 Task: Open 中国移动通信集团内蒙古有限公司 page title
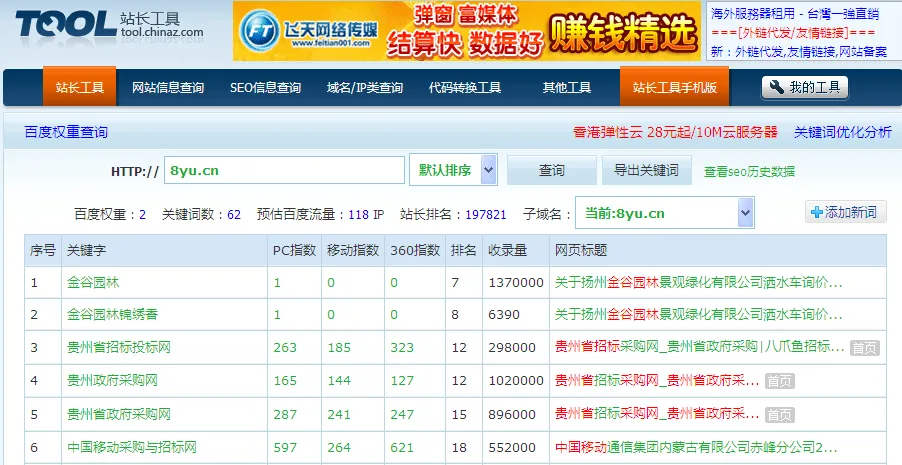(696, 447)
